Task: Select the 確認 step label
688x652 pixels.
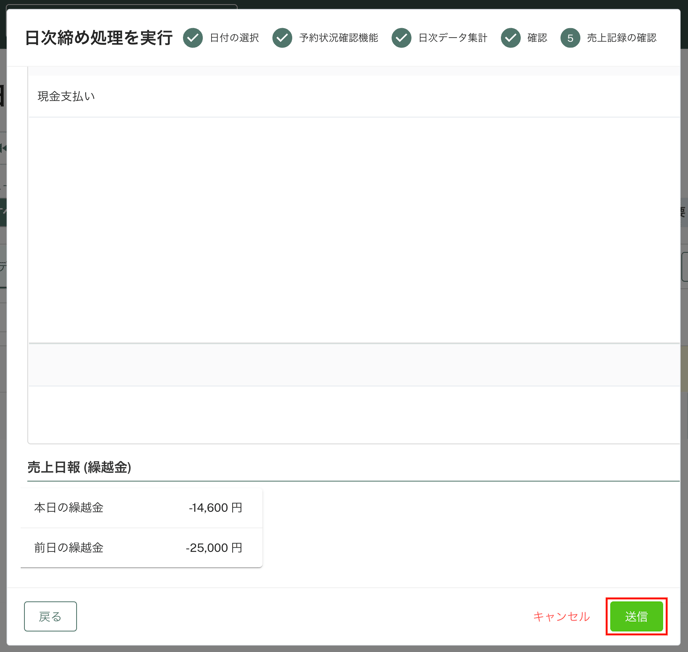Action: 537,38
